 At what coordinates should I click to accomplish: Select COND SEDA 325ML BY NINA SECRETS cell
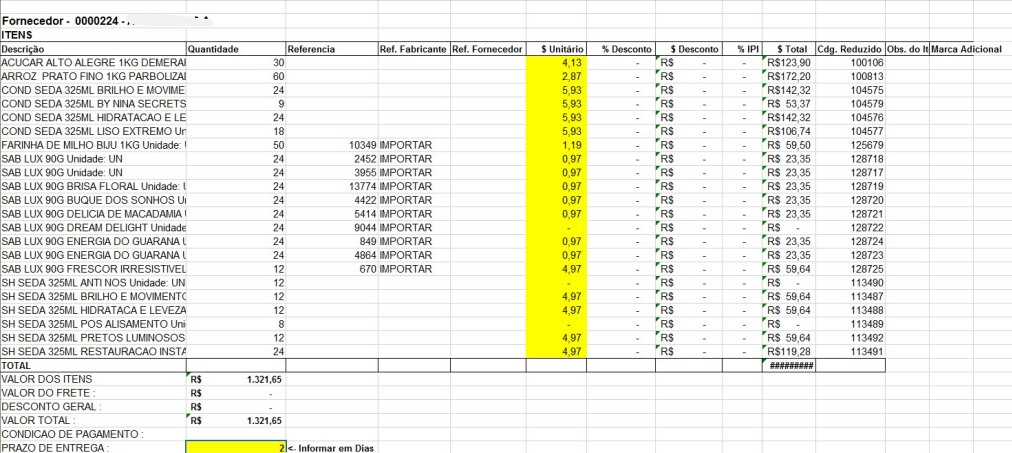coord(93,104)
